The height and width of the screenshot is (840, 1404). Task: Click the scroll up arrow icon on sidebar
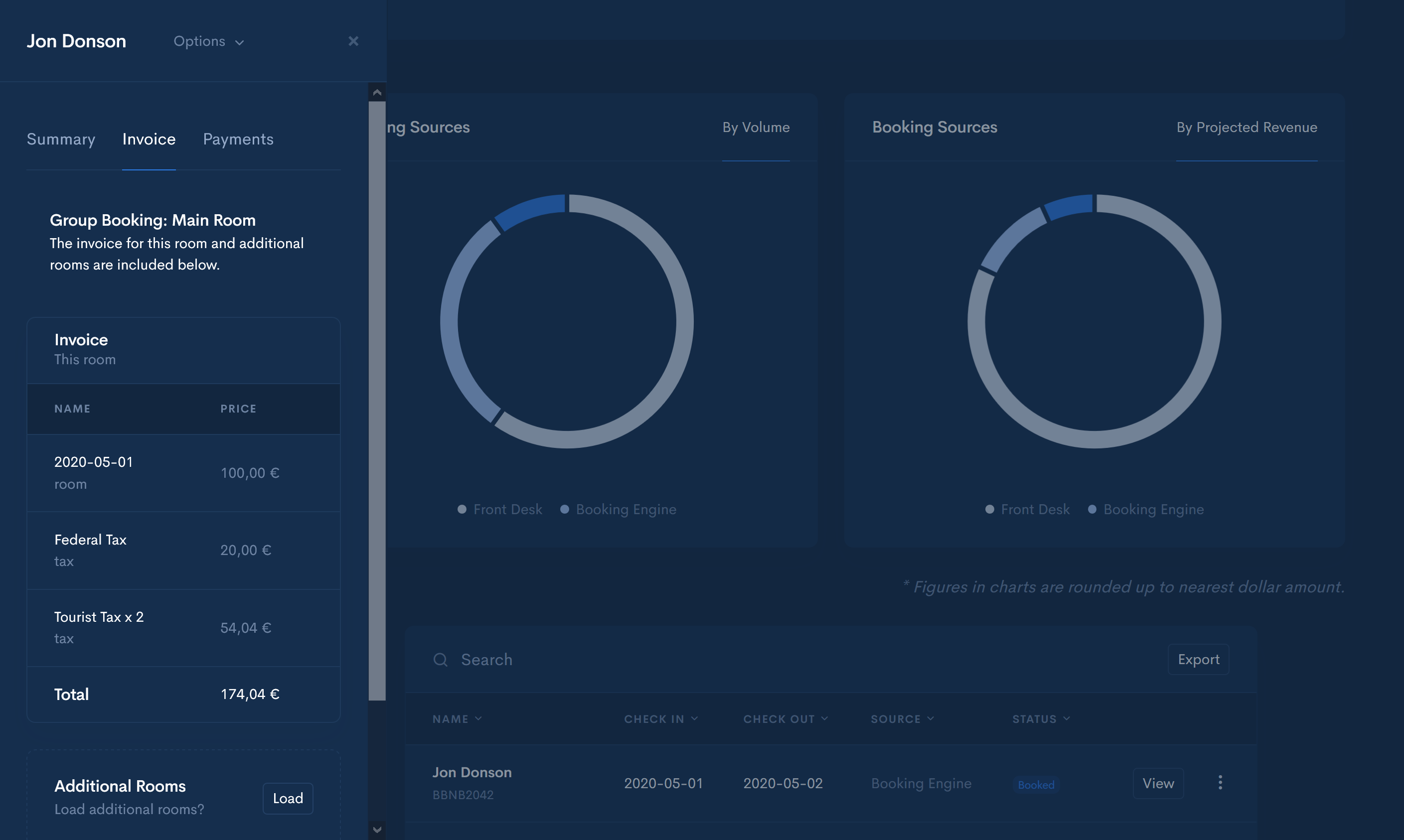tap(377, 92)
